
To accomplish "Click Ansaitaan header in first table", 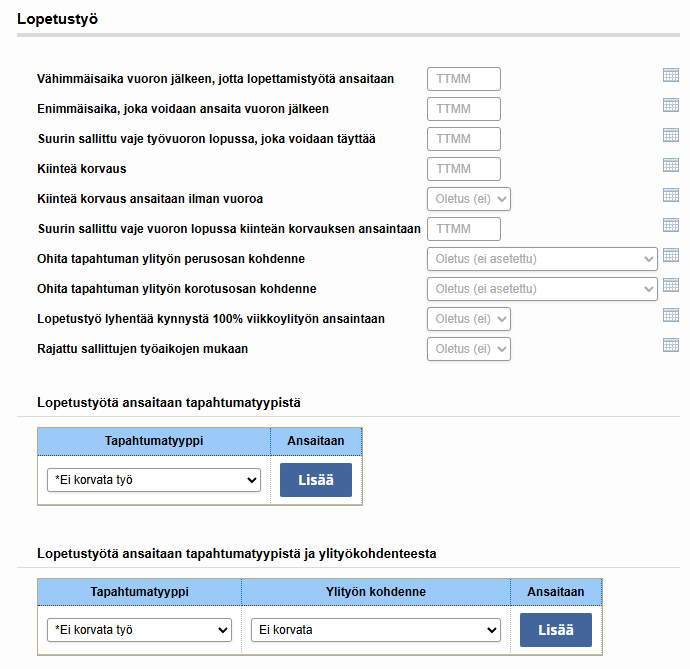I will pyautogui.click(x=316, y=441).
